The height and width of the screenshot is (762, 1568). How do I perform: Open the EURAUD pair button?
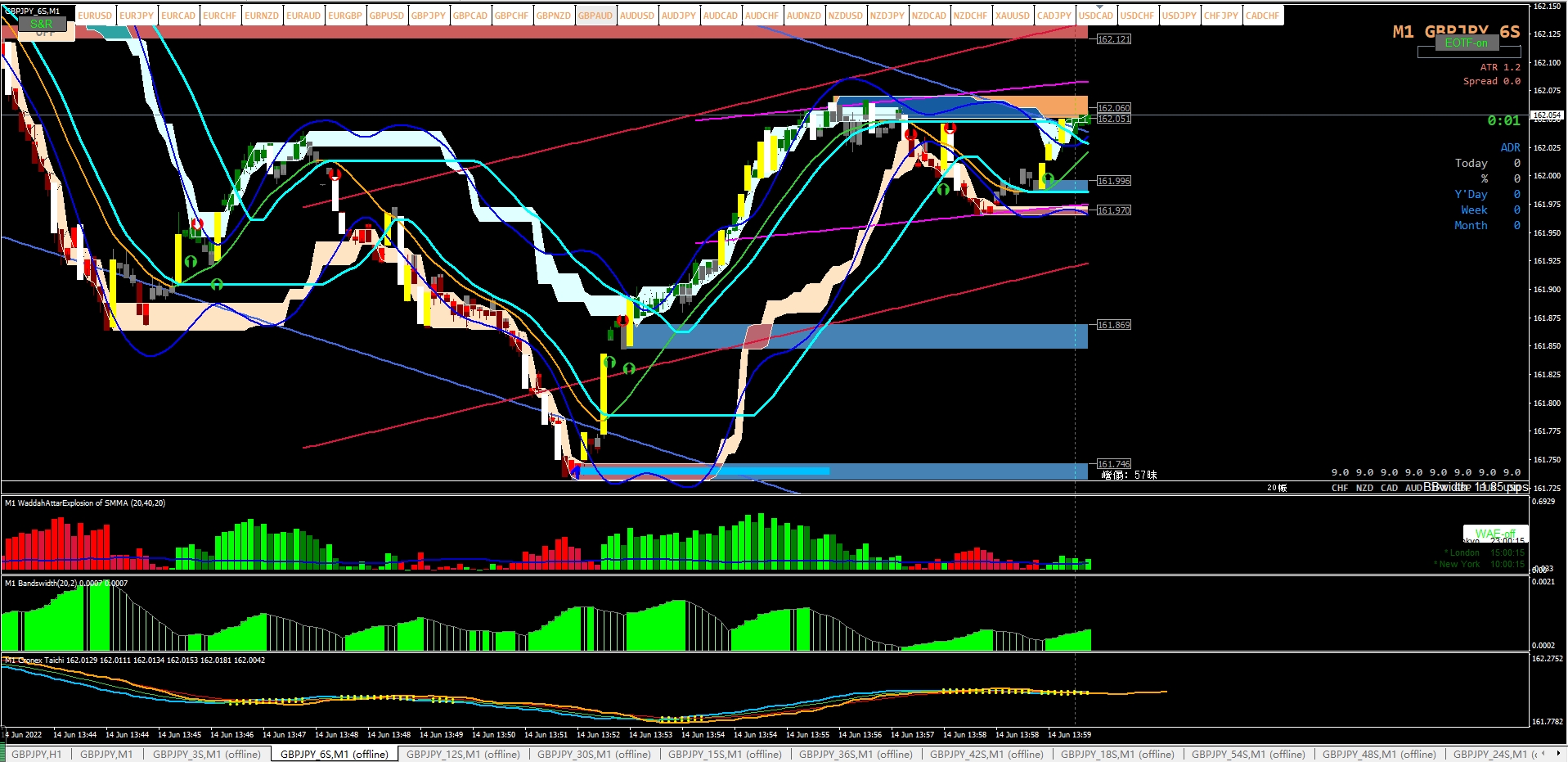tap(303, 16)
